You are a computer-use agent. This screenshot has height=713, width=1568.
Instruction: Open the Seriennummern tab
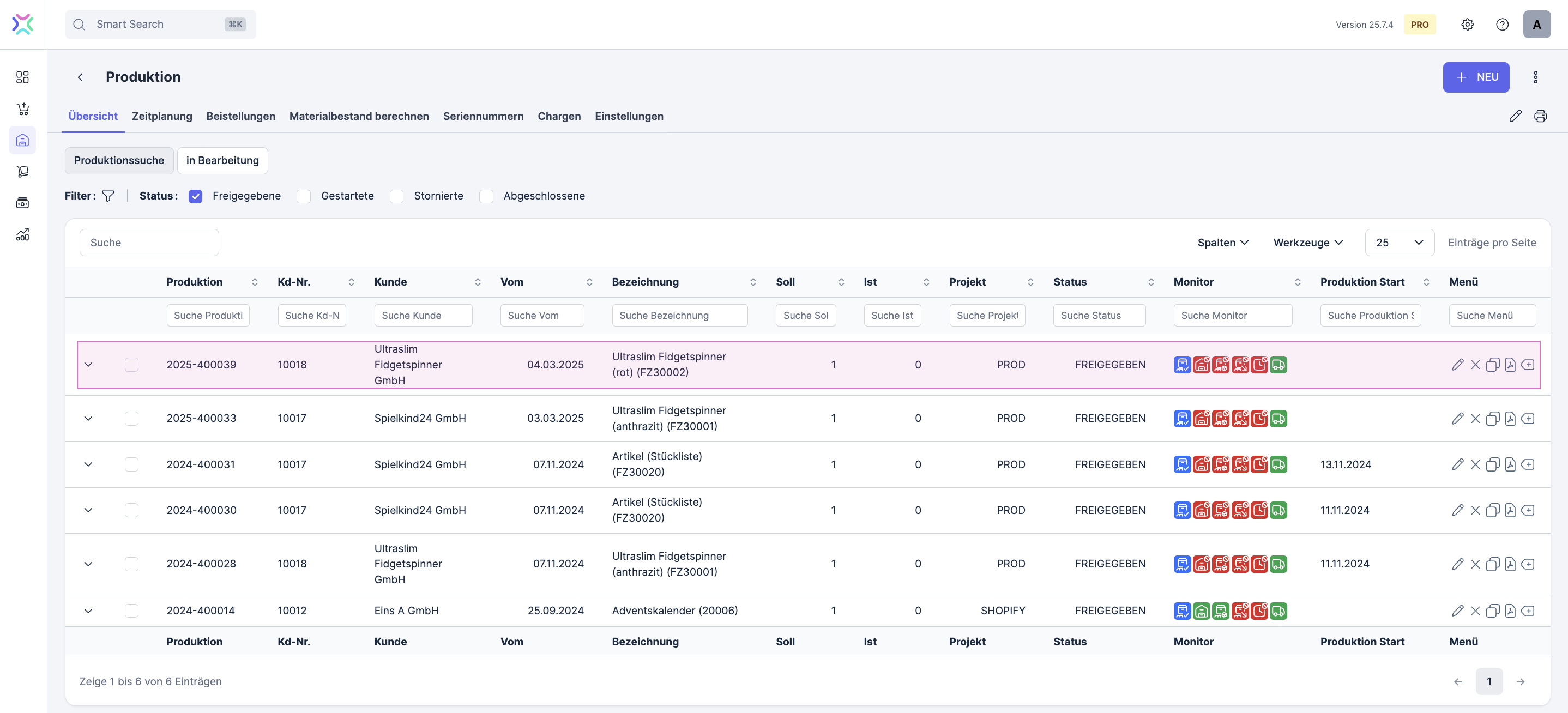[483, 116]
